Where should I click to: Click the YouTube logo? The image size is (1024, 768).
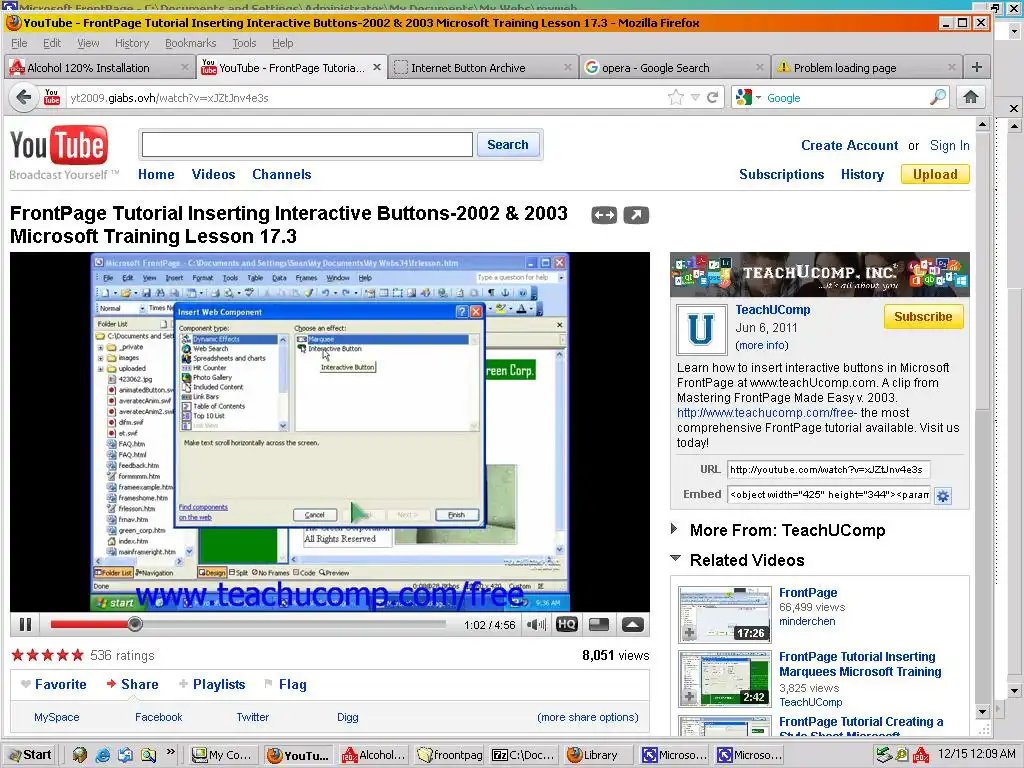[x=59, y=146]
